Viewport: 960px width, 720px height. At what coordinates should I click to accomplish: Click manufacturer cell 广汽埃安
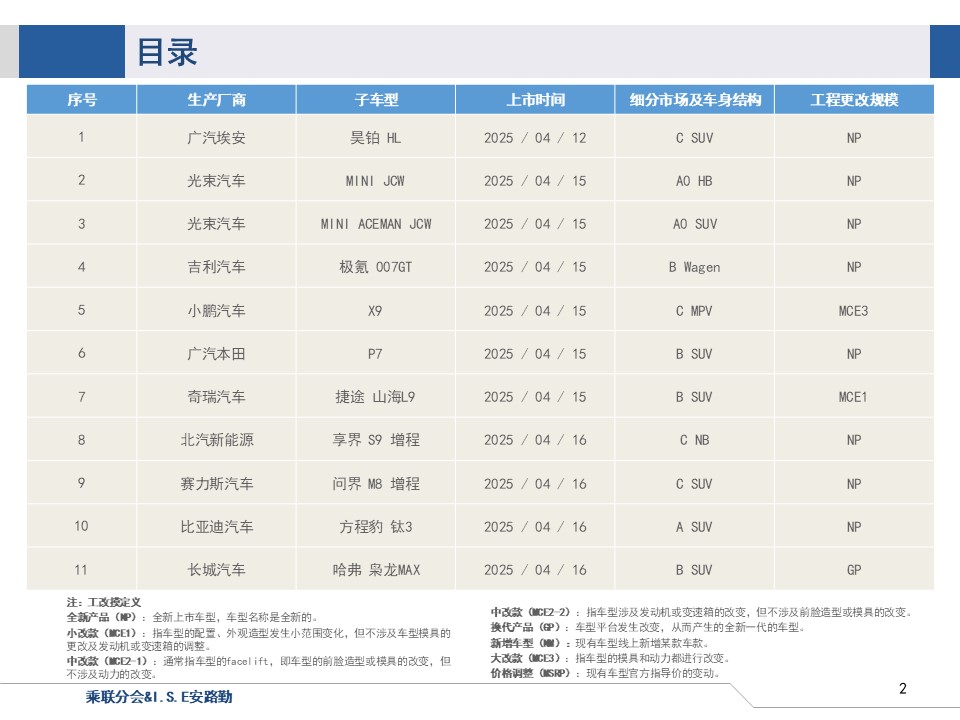[216, 138]
